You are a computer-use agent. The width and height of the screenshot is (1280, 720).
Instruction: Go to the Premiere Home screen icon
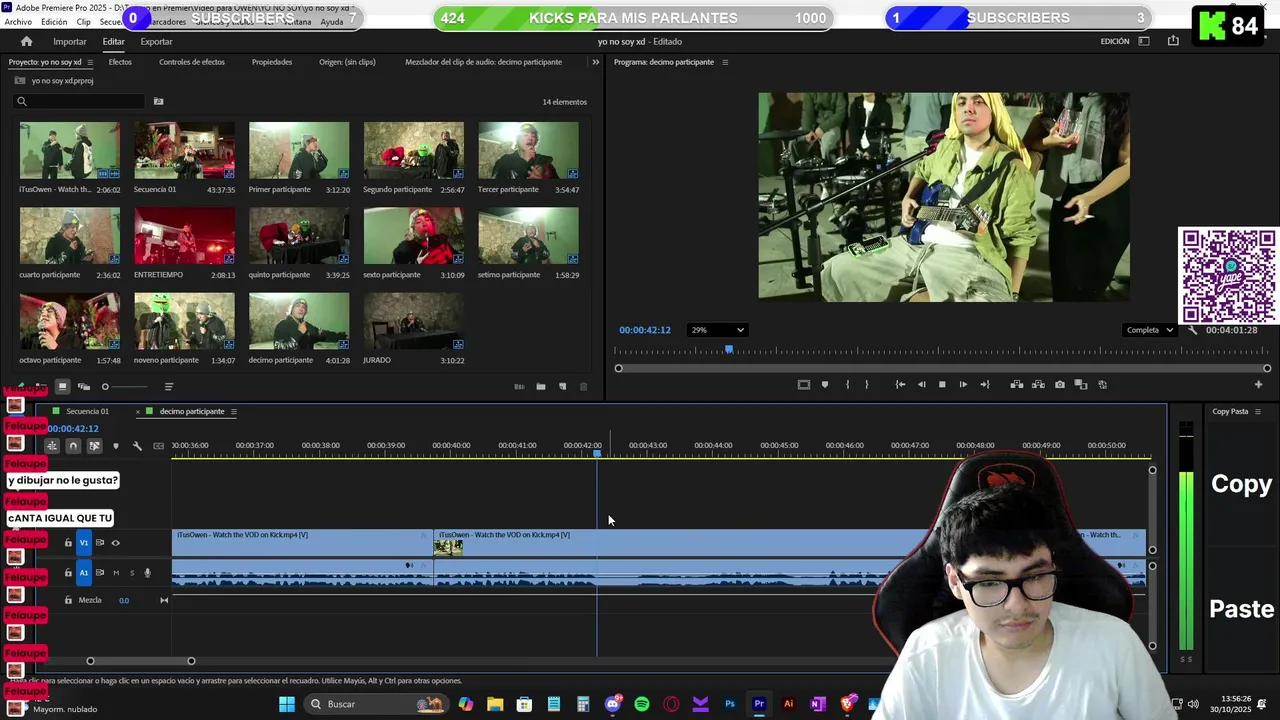pyautogui.click(x=26, y=41)
